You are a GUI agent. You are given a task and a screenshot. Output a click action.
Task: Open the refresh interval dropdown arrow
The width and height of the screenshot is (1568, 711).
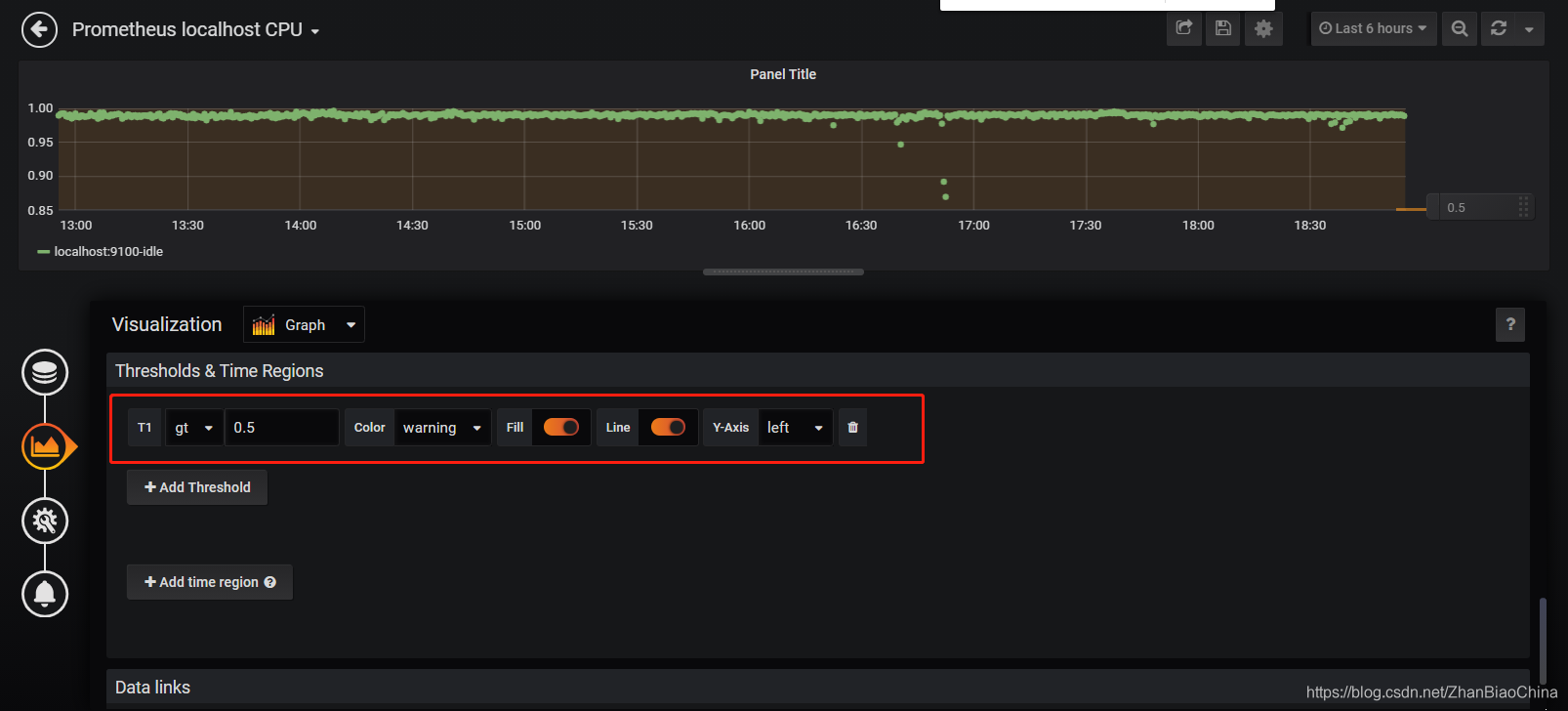[x=1529, y=29]
